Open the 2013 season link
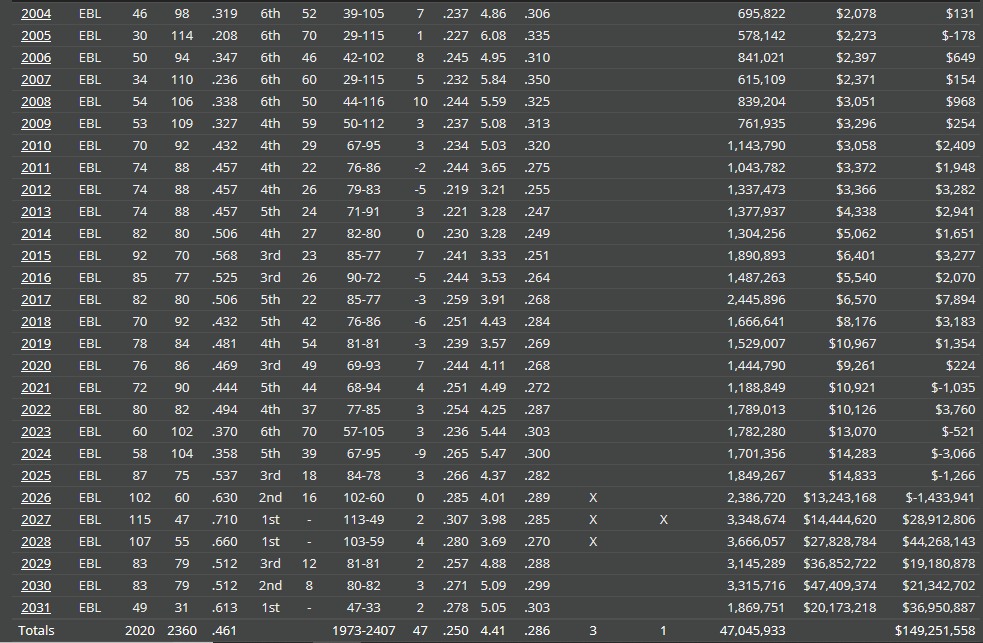The height and width of the screenshot is (643, 983). 36,211
